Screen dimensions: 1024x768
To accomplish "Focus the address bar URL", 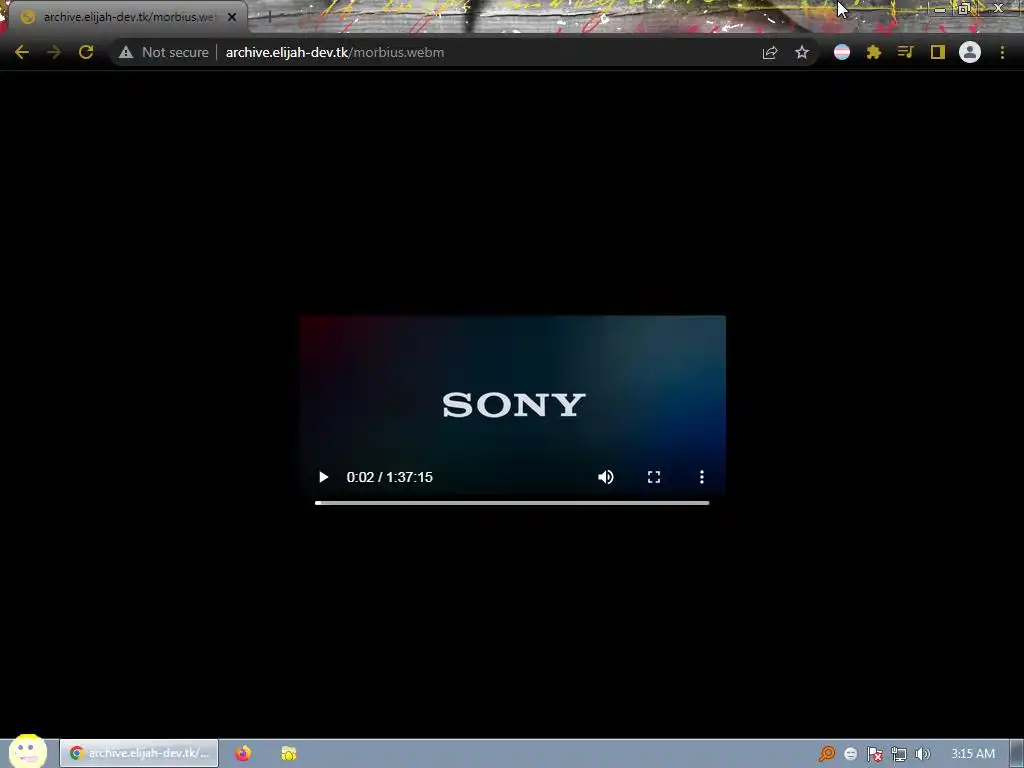I will click(334, 52).
